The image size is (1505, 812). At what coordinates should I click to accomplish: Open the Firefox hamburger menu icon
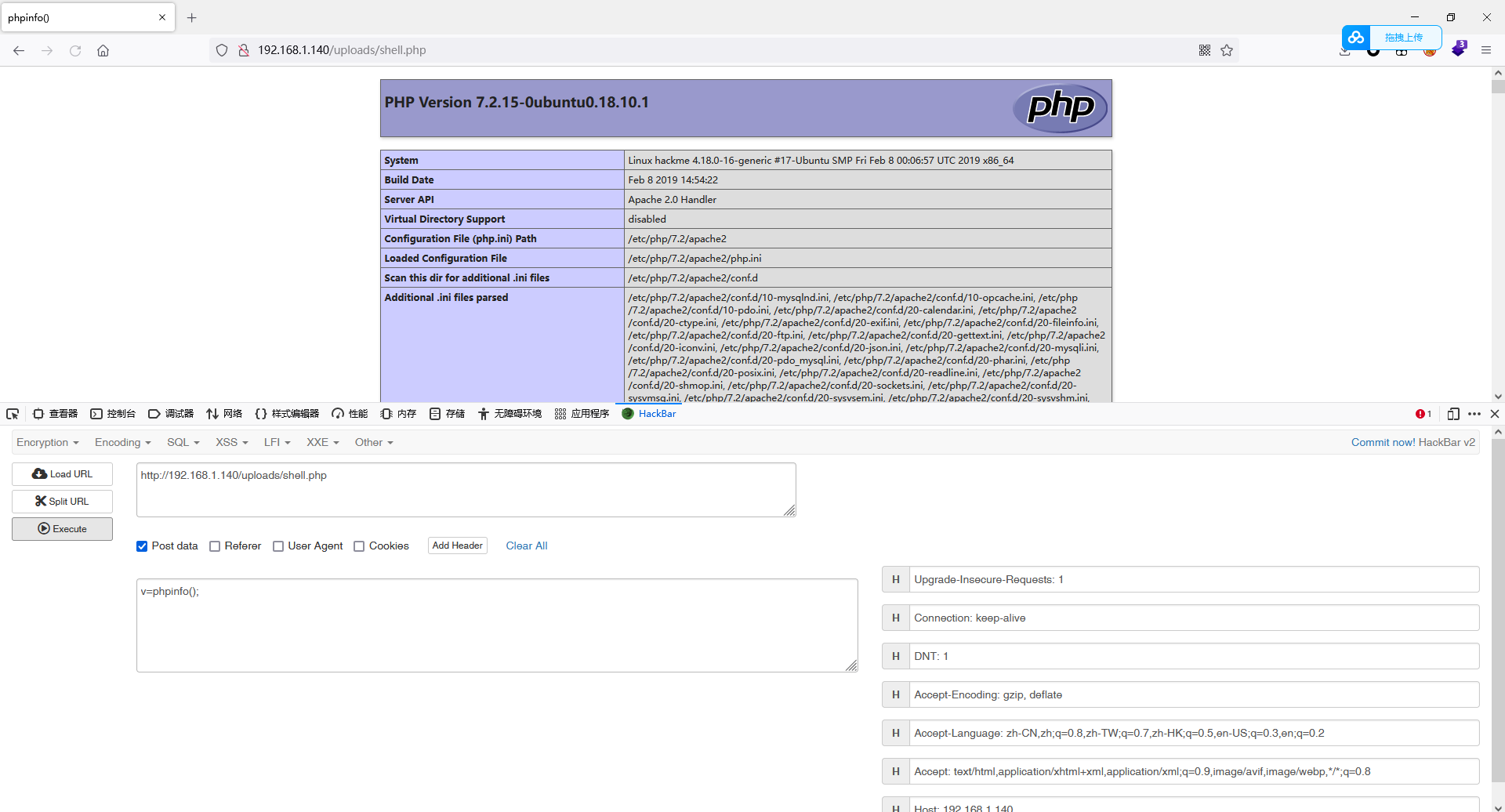click(x=1485, y=50)
